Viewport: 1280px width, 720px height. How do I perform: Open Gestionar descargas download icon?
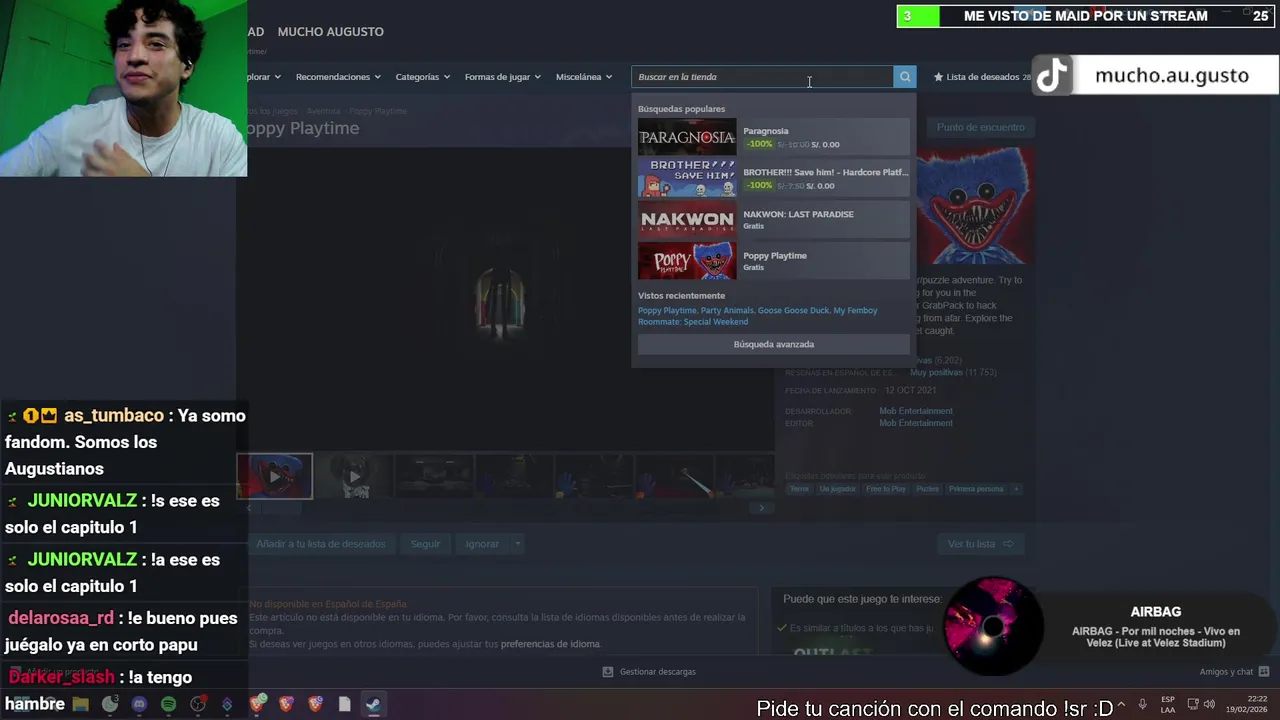608,672
